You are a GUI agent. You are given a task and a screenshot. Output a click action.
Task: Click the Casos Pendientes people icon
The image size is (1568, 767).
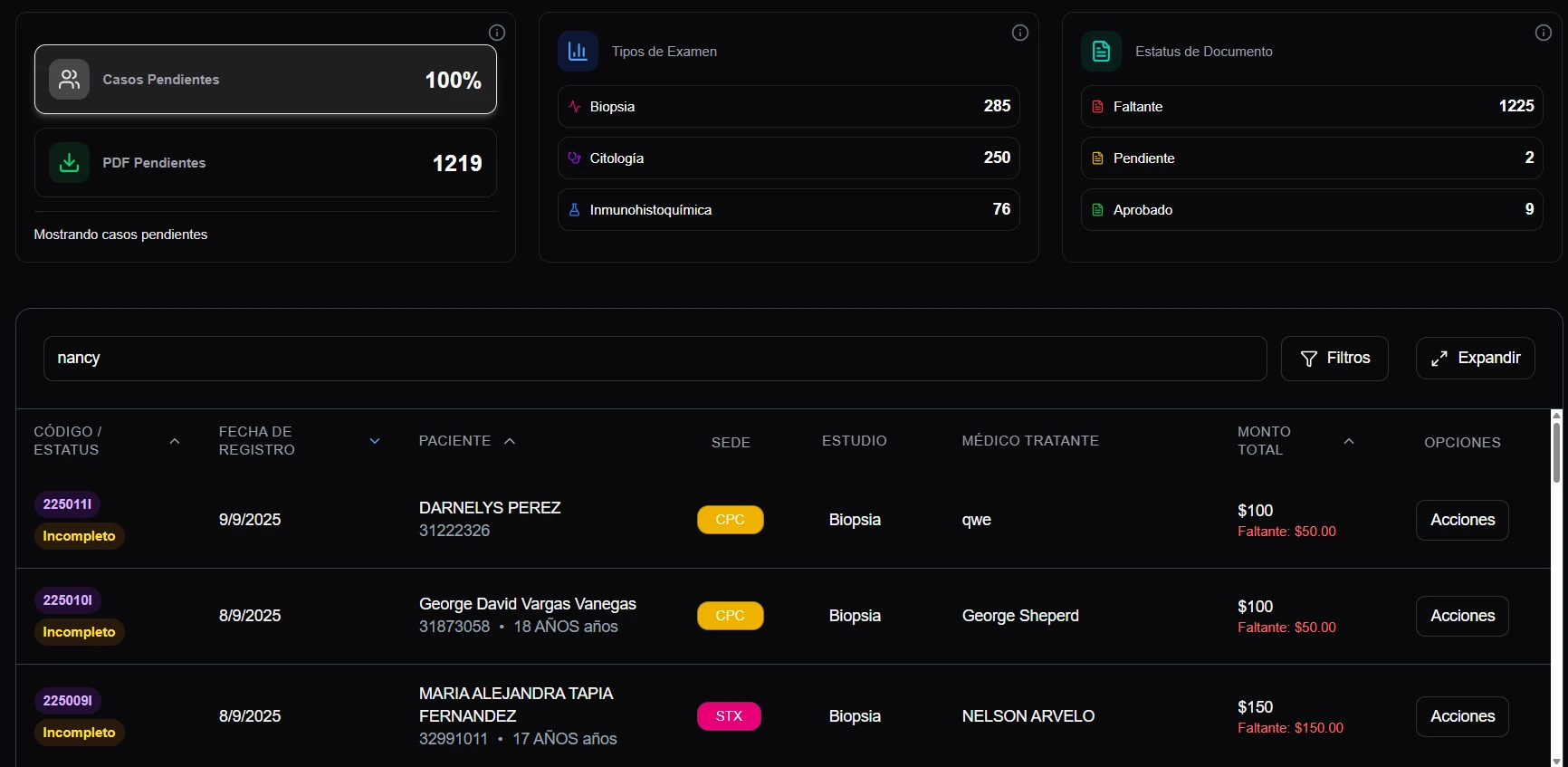[69, 80]
